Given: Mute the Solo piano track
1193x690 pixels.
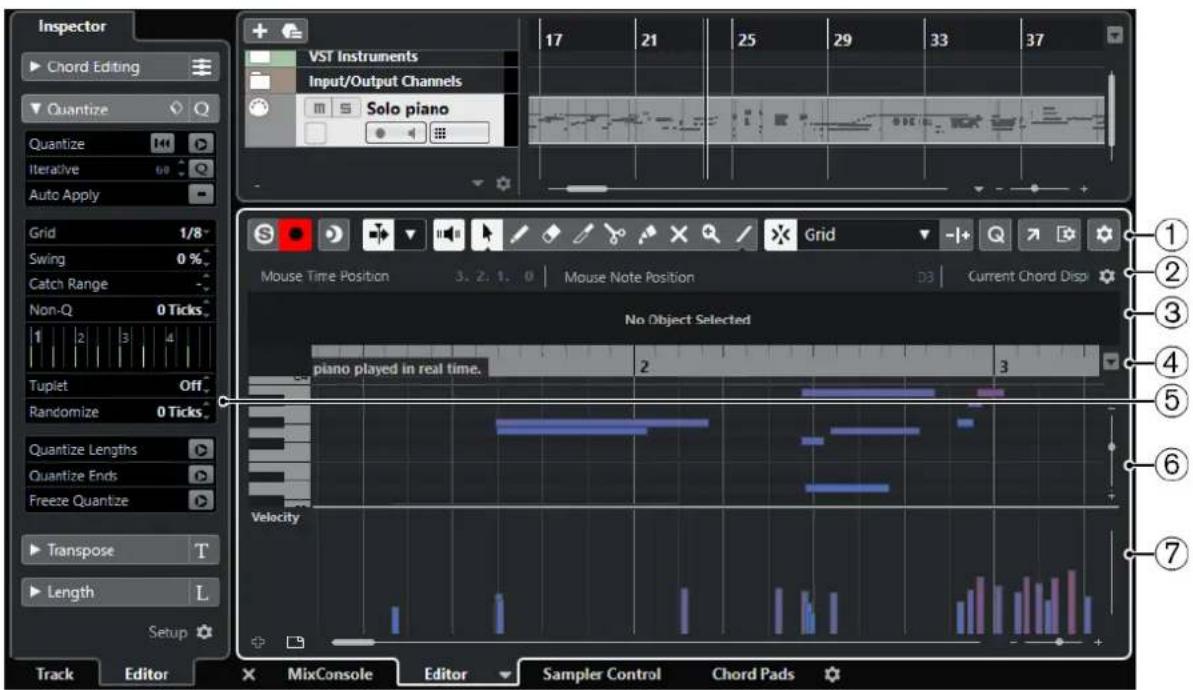Looking at the screenshot, I should click(319, 109).
